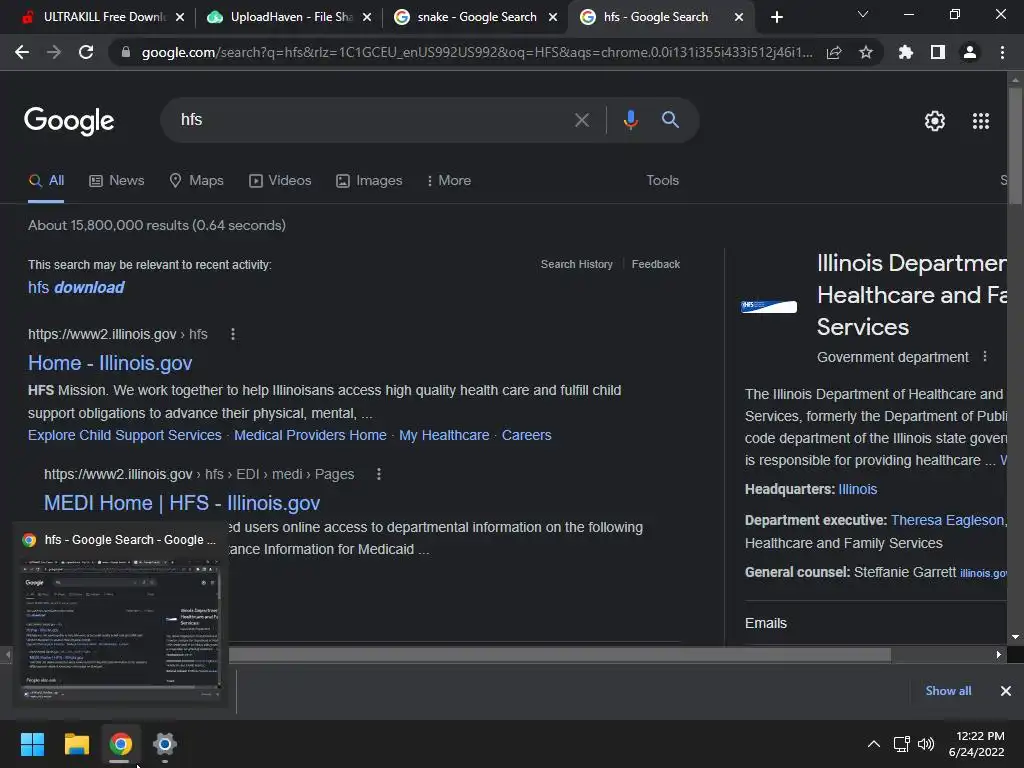Screen dimensions: 1024x768
Task: View site information lock icon
Action: (x=126, y=52)
